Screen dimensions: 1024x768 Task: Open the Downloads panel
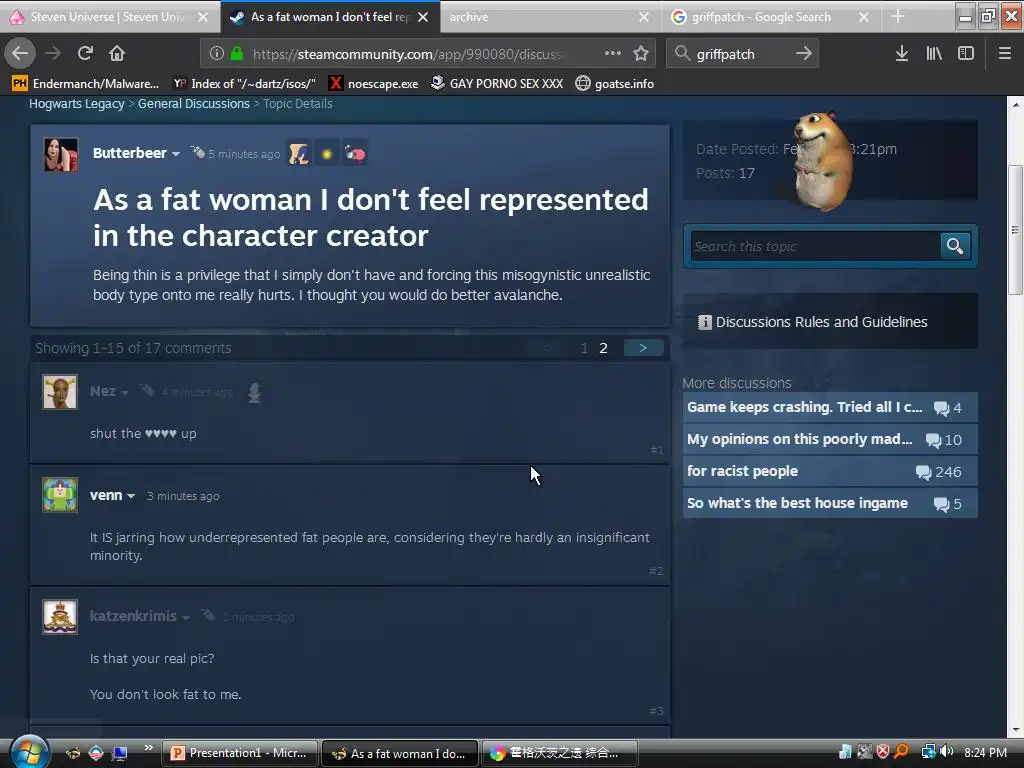[902, 53]
